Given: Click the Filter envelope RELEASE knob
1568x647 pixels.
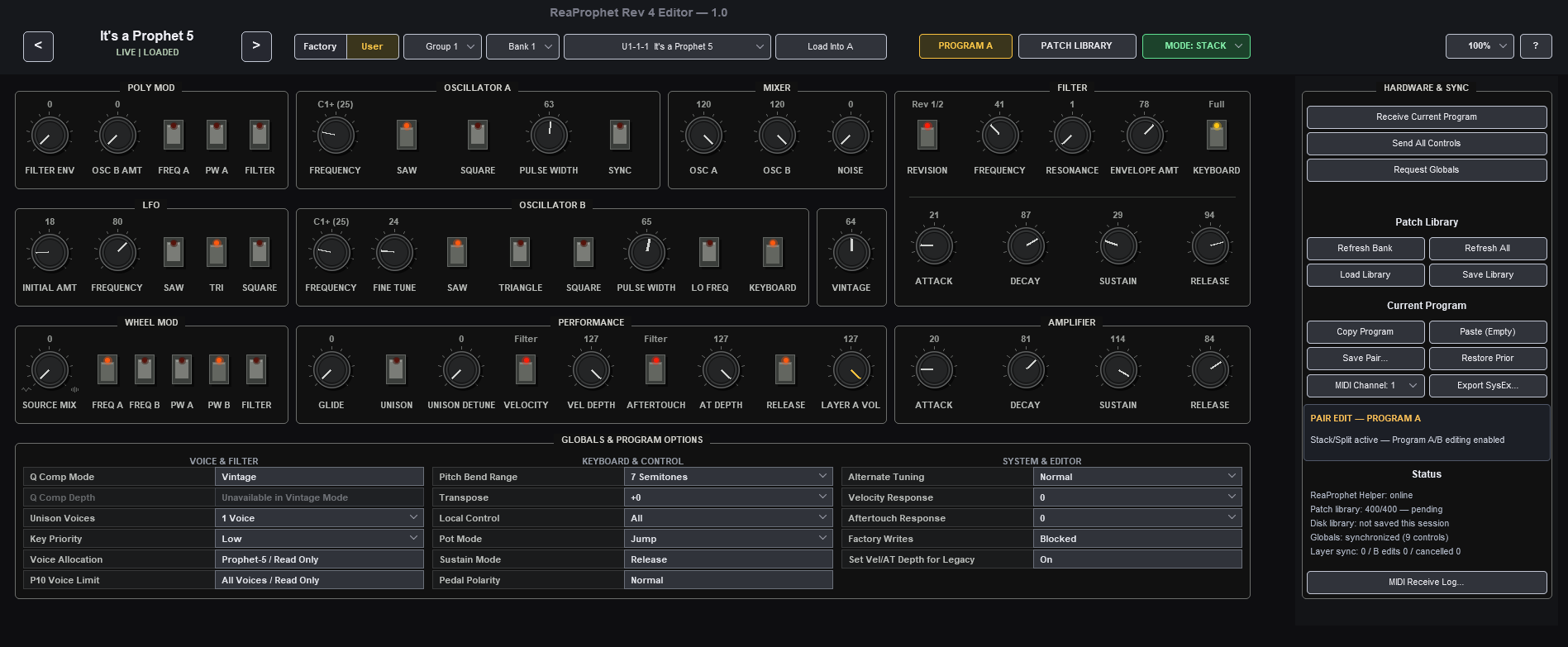Looking at the screenshot, I should [1210, 246].
